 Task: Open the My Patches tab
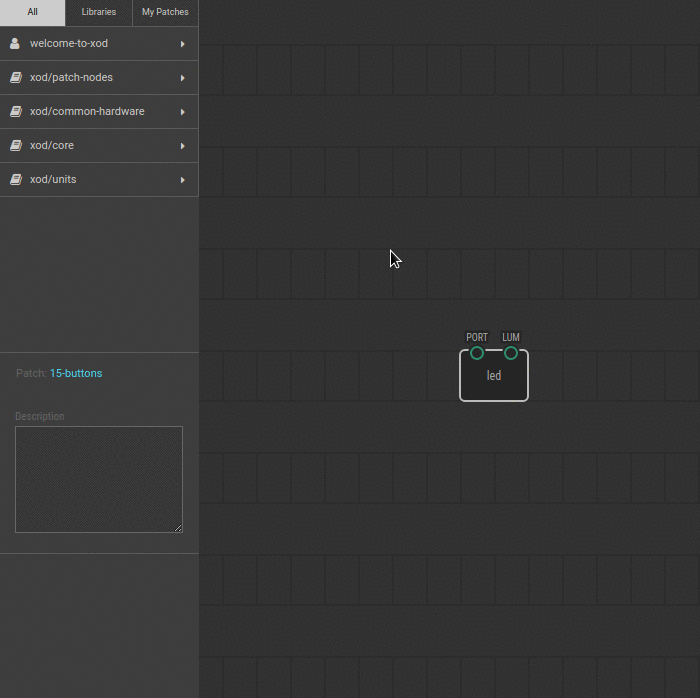click(x=165, y=12)
